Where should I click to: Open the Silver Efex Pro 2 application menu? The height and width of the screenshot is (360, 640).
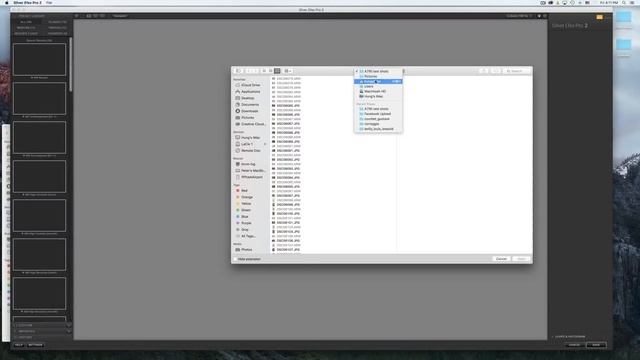(27, 3)
